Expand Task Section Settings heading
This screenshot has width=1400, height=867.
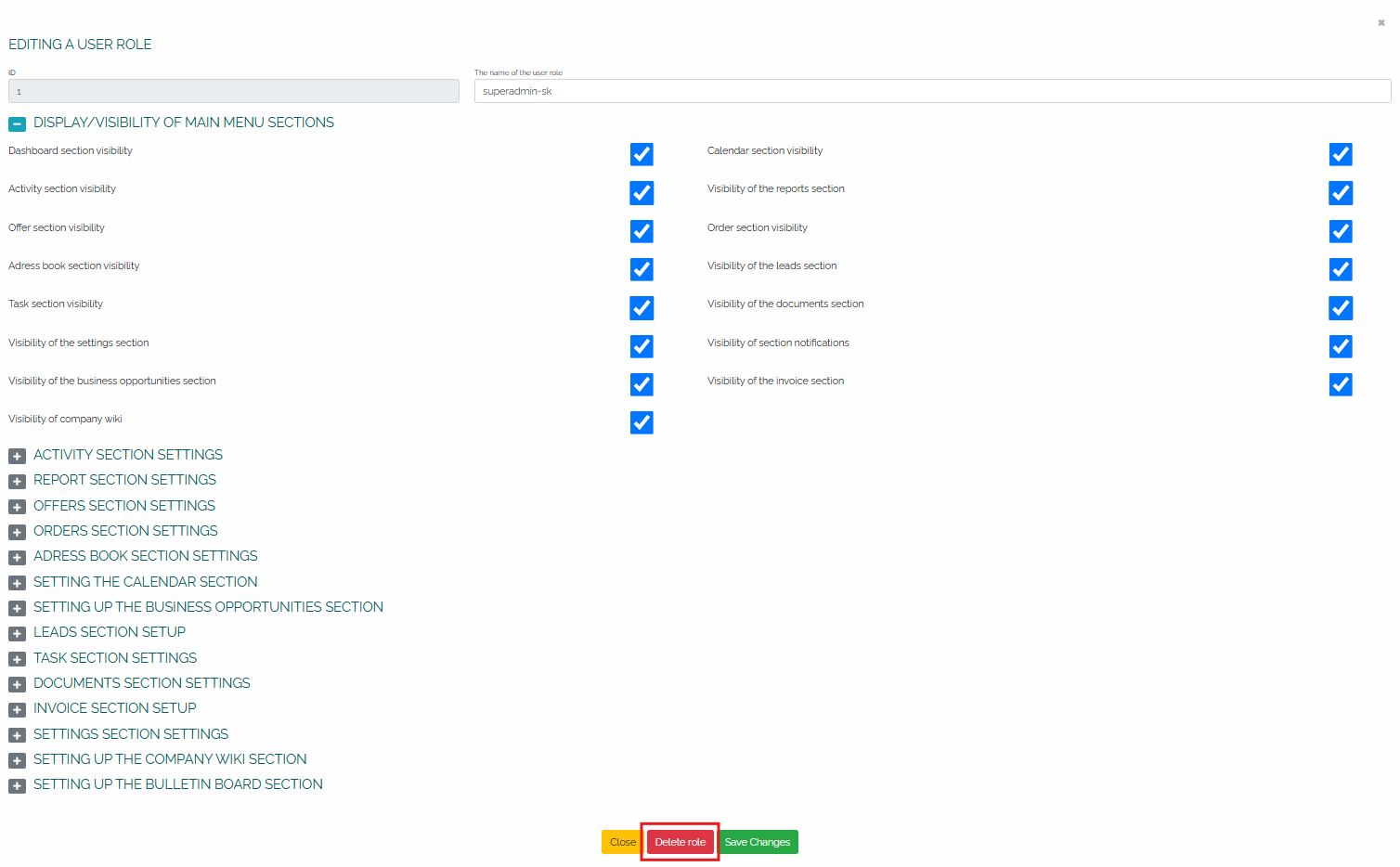click(115, 658)
